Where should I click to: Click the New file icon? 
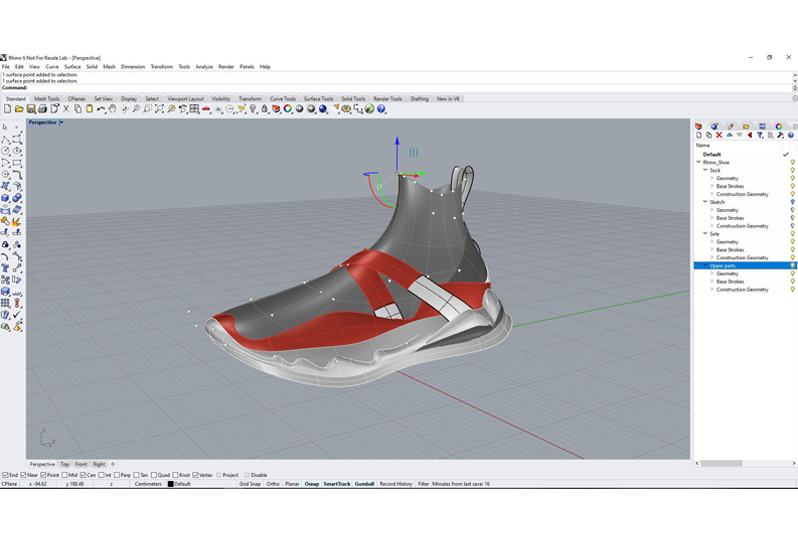point(7,109)
